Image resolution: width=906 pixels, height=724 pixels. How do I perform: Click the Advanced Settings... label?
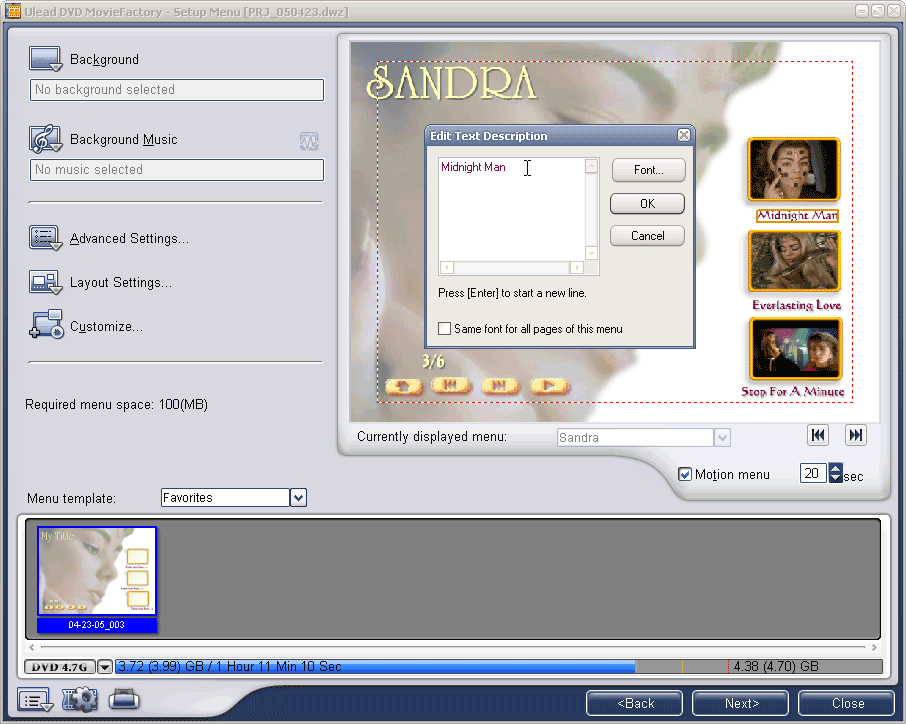click(129, 238)
